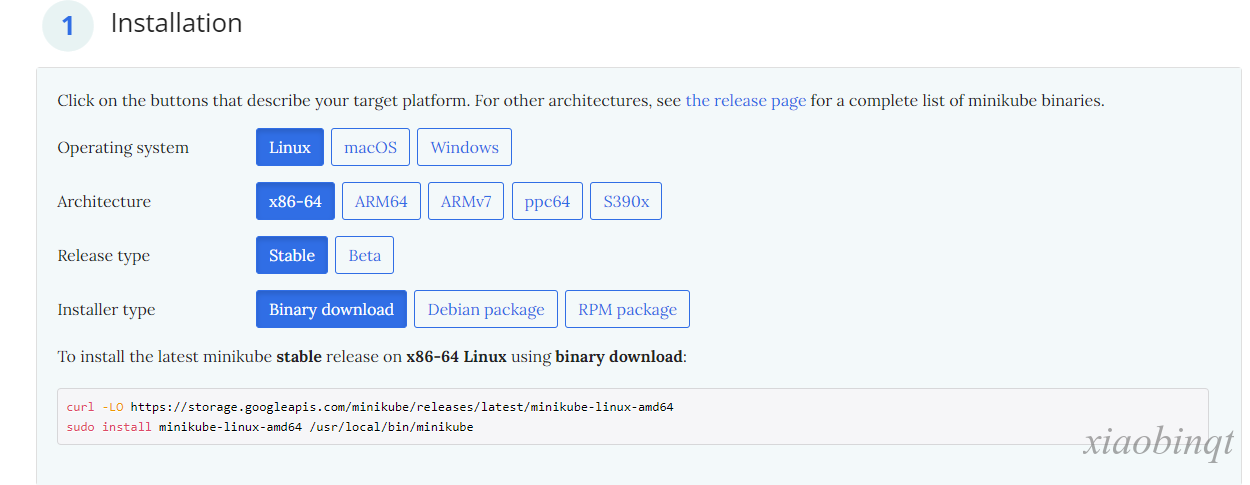Pick the ARMv7 architecture
1250x485 pixels.
point(466,201)
